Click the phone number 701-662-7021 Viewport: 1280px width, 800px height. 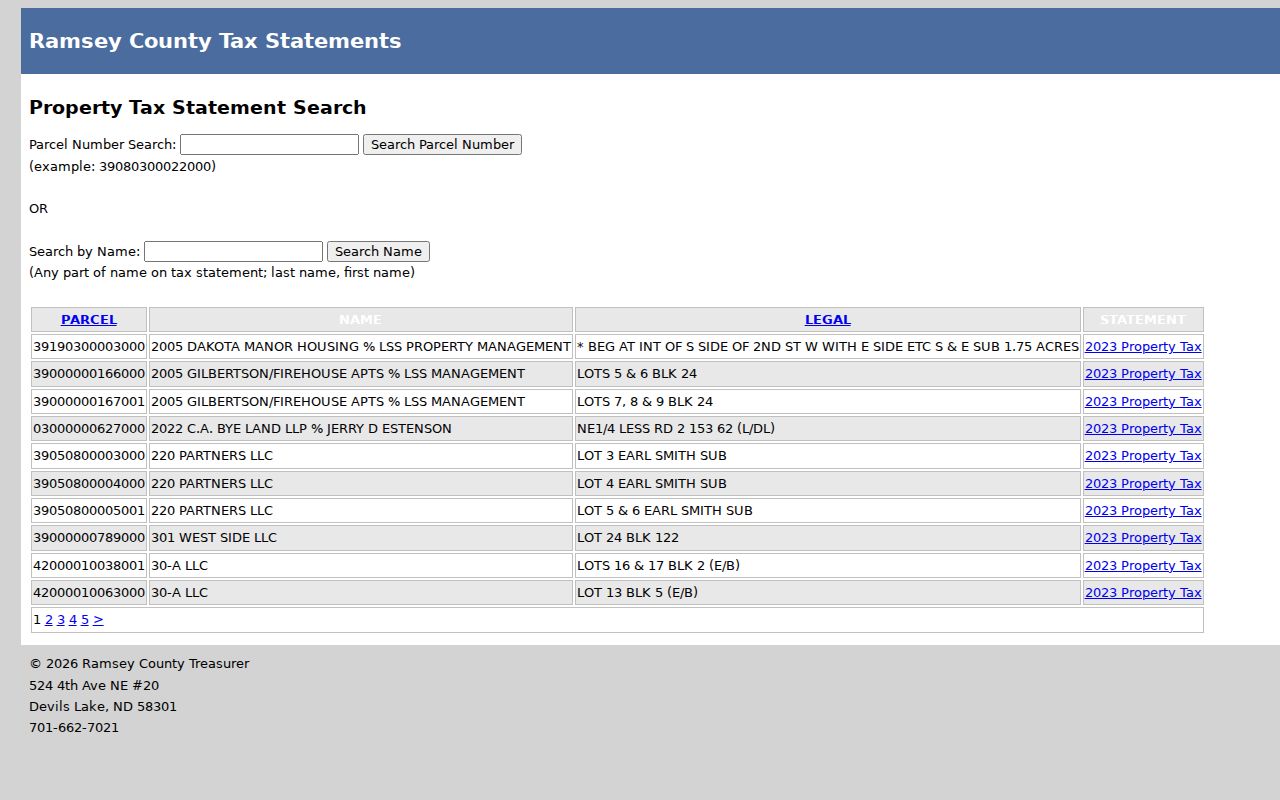pos(74,728)
